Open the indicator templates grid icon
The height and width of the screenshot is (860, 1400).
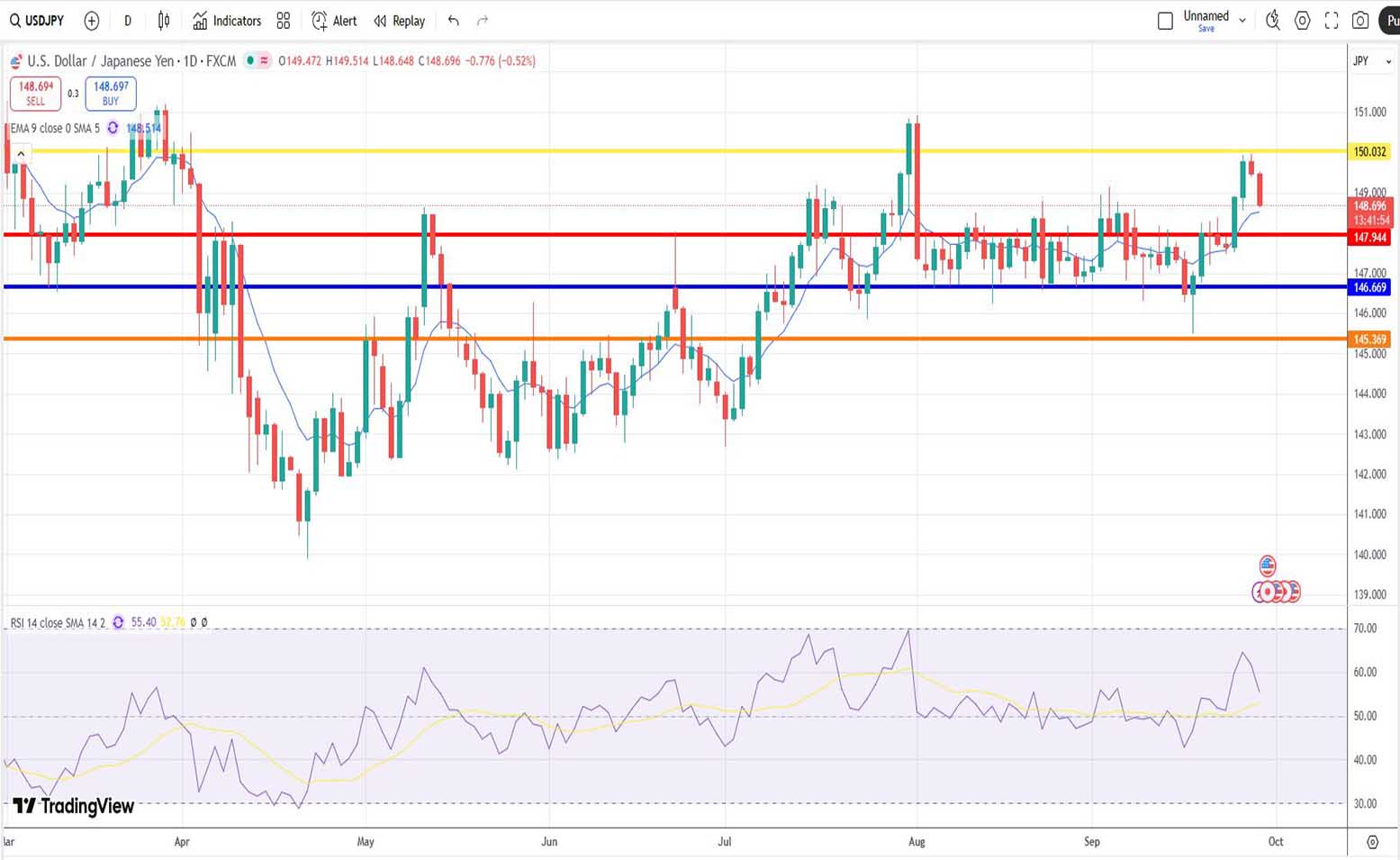click(x=284, y=21)
